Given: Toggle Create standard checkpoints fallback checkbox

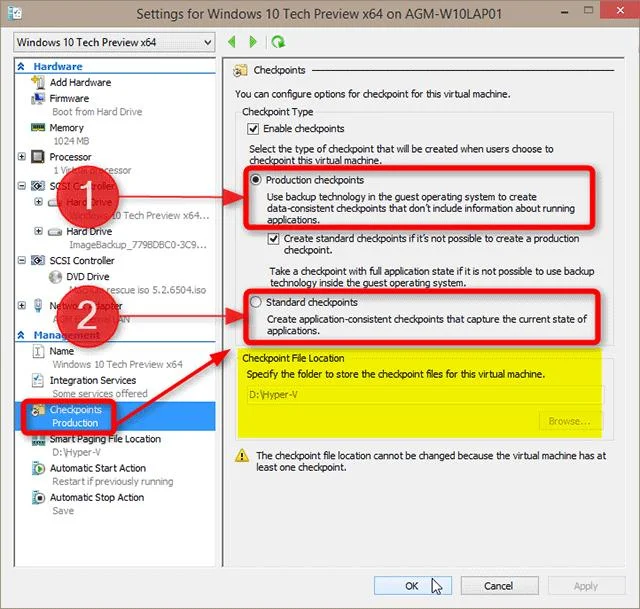Looking at the screenshot, I should [273, 238].
